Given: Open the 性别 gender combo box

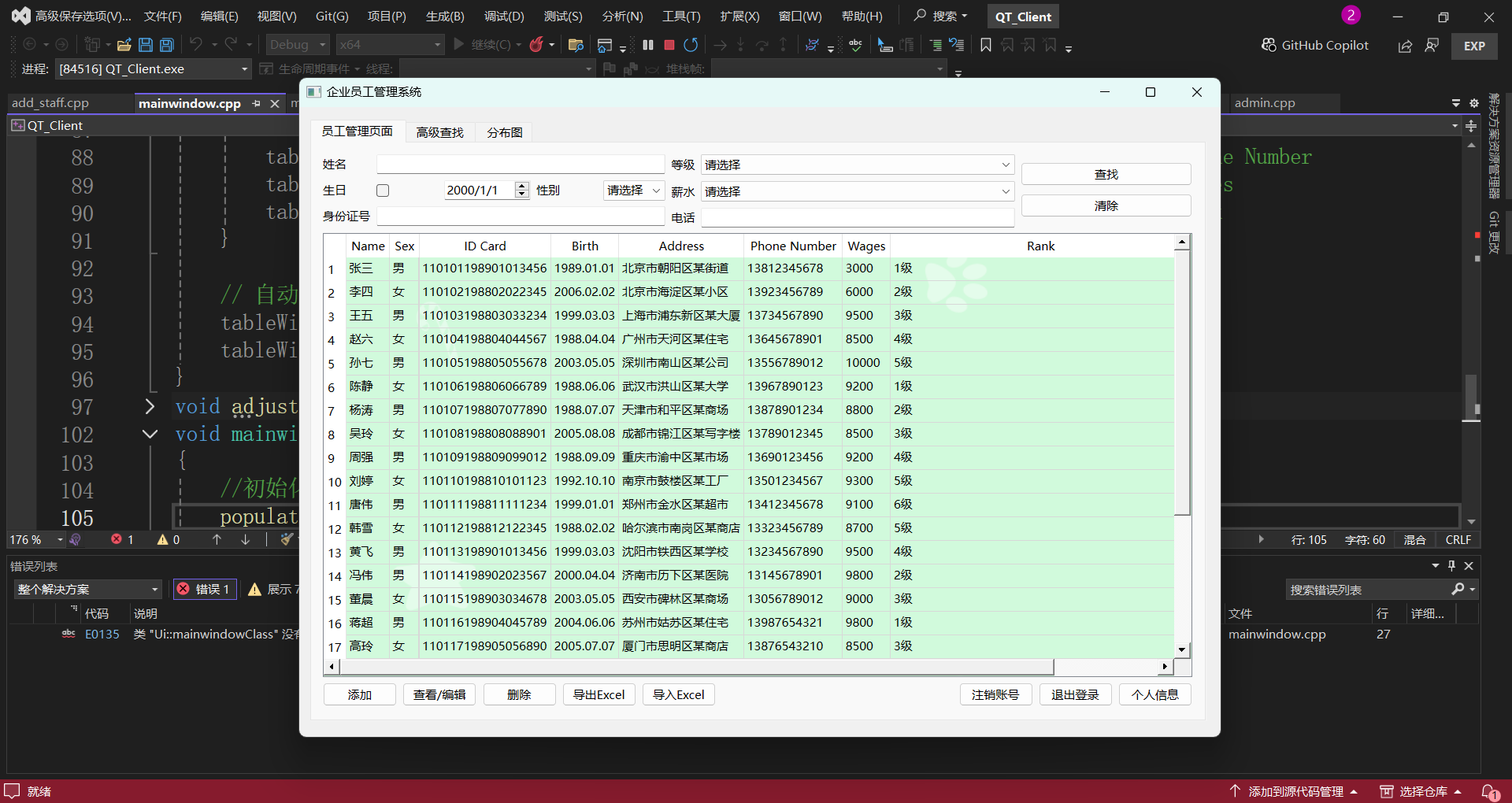Looking at the screenshot, I should point(633,191).
